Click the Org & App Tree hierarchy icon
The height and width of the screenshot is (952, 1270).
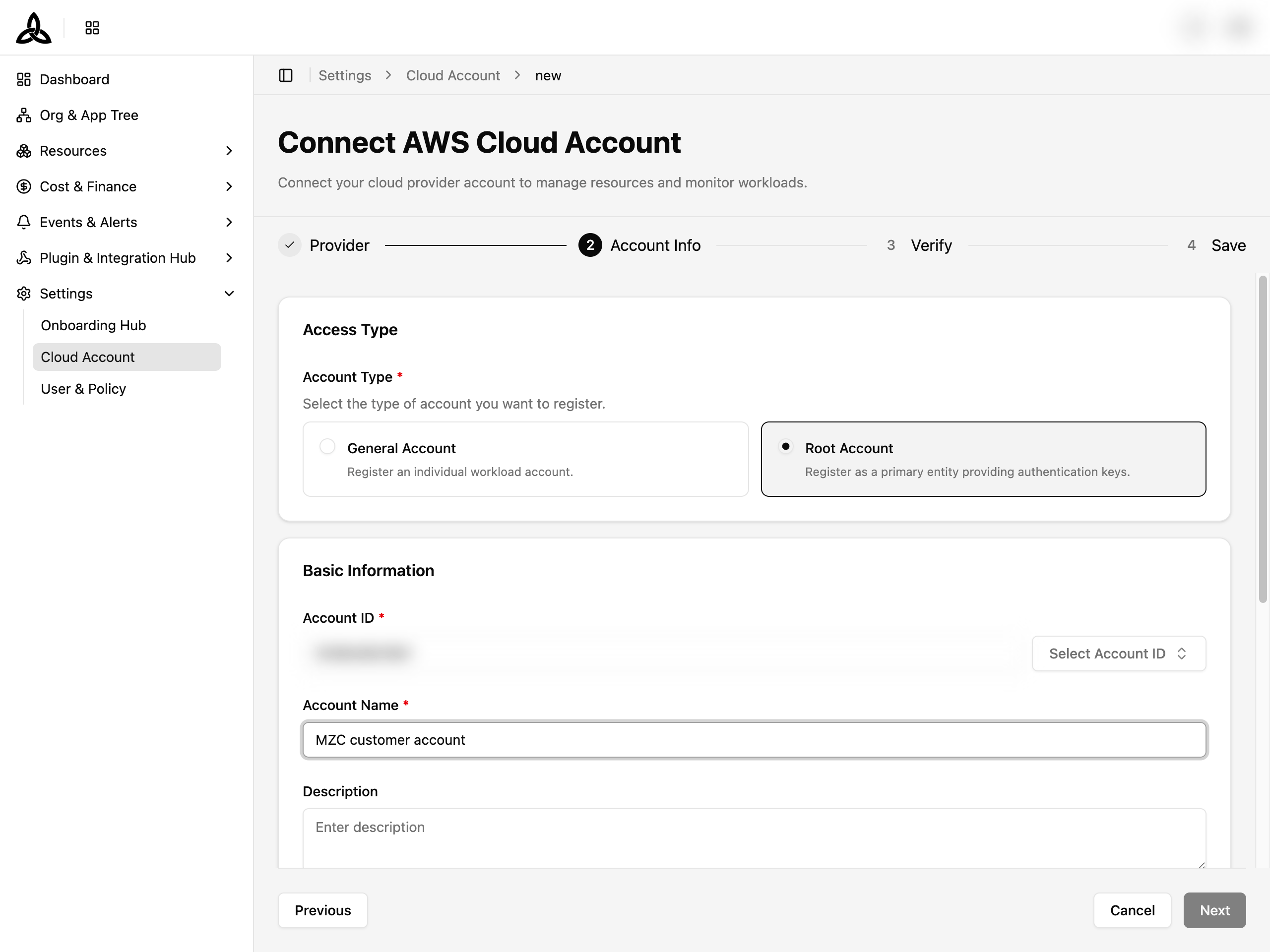(x=23, y=115)
